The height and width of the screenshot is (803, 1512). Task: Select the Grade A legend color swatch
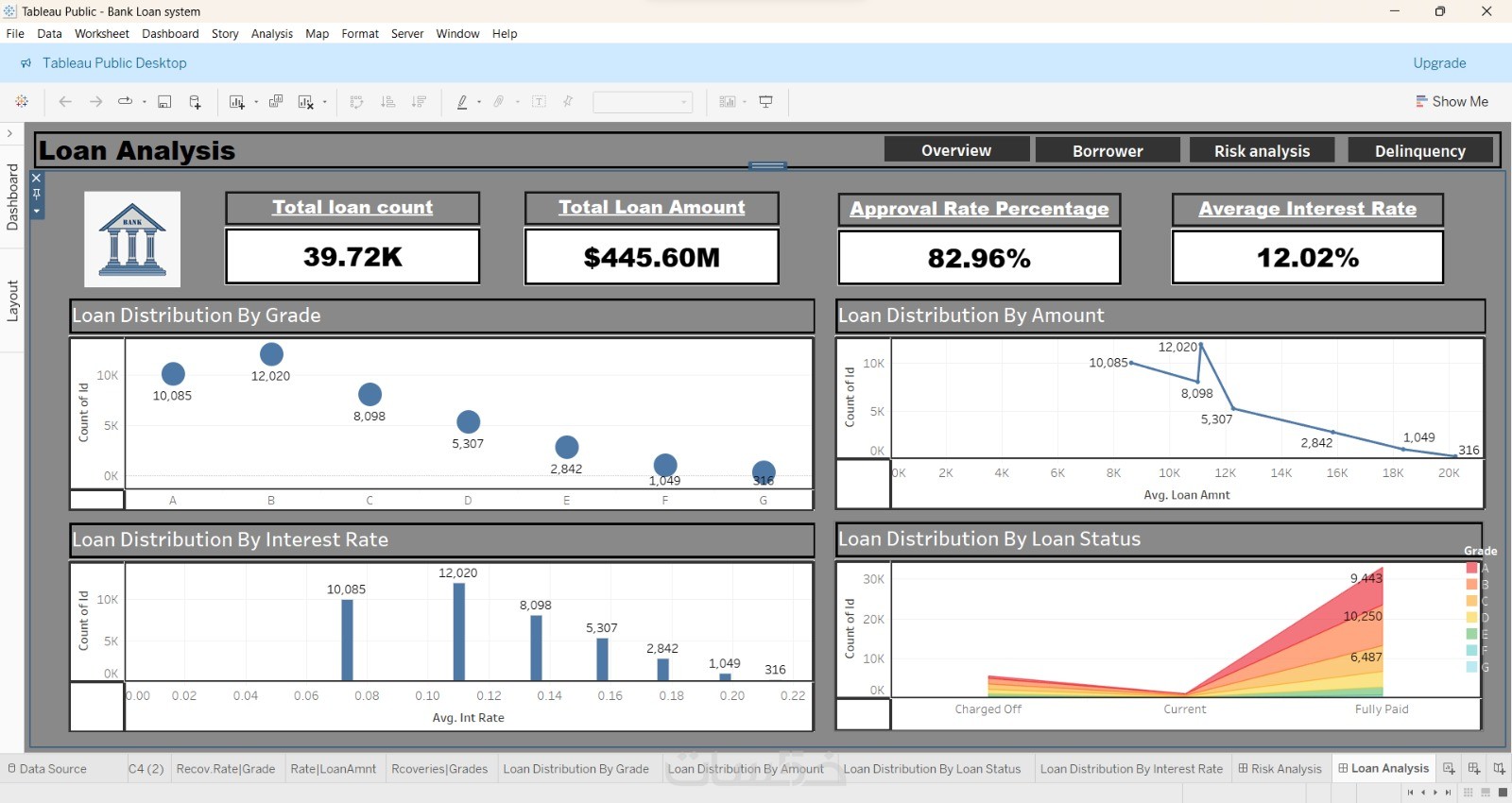[x=1471, y=568]
